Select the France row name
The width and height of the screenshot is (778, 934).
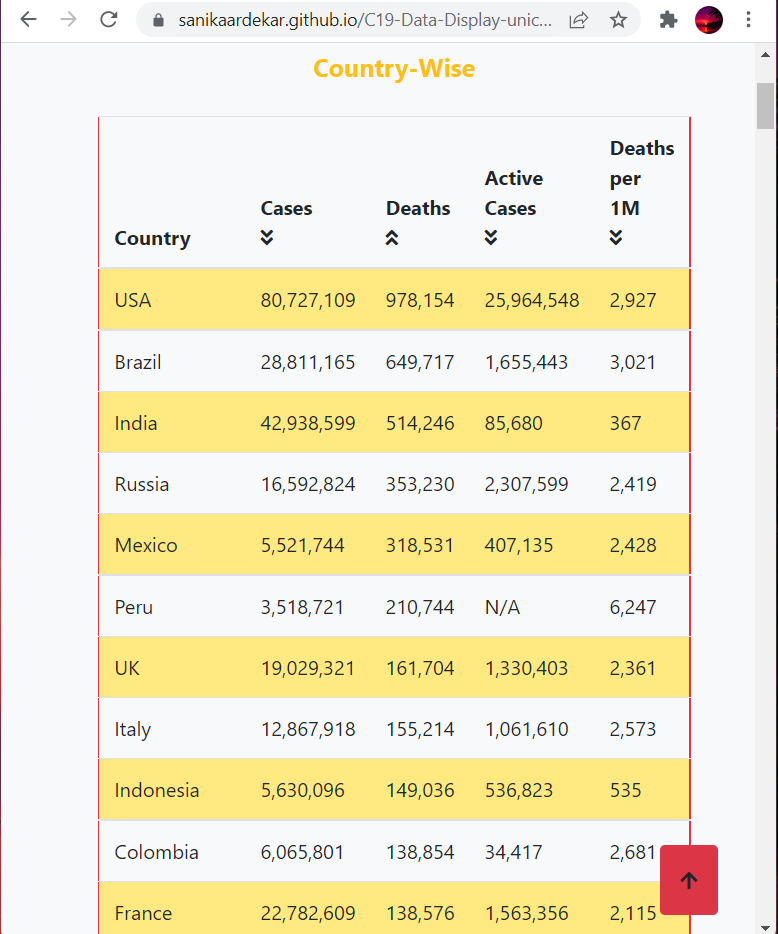pyautogui.click(x=143, y=913)
